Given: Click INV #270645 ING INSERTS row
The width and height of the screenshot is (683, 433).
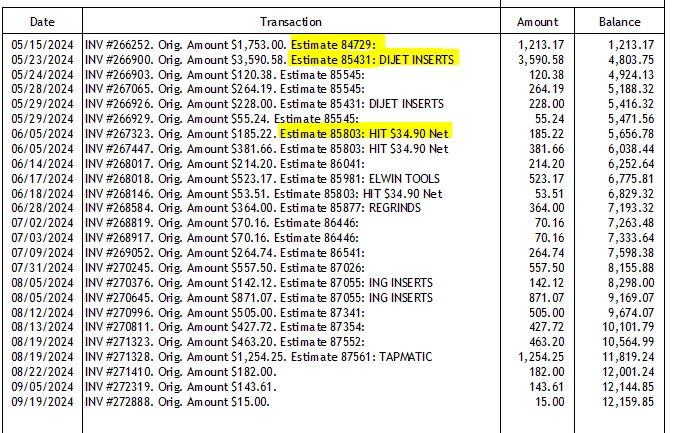Looking at the screenshot, I should pos(334,298).
